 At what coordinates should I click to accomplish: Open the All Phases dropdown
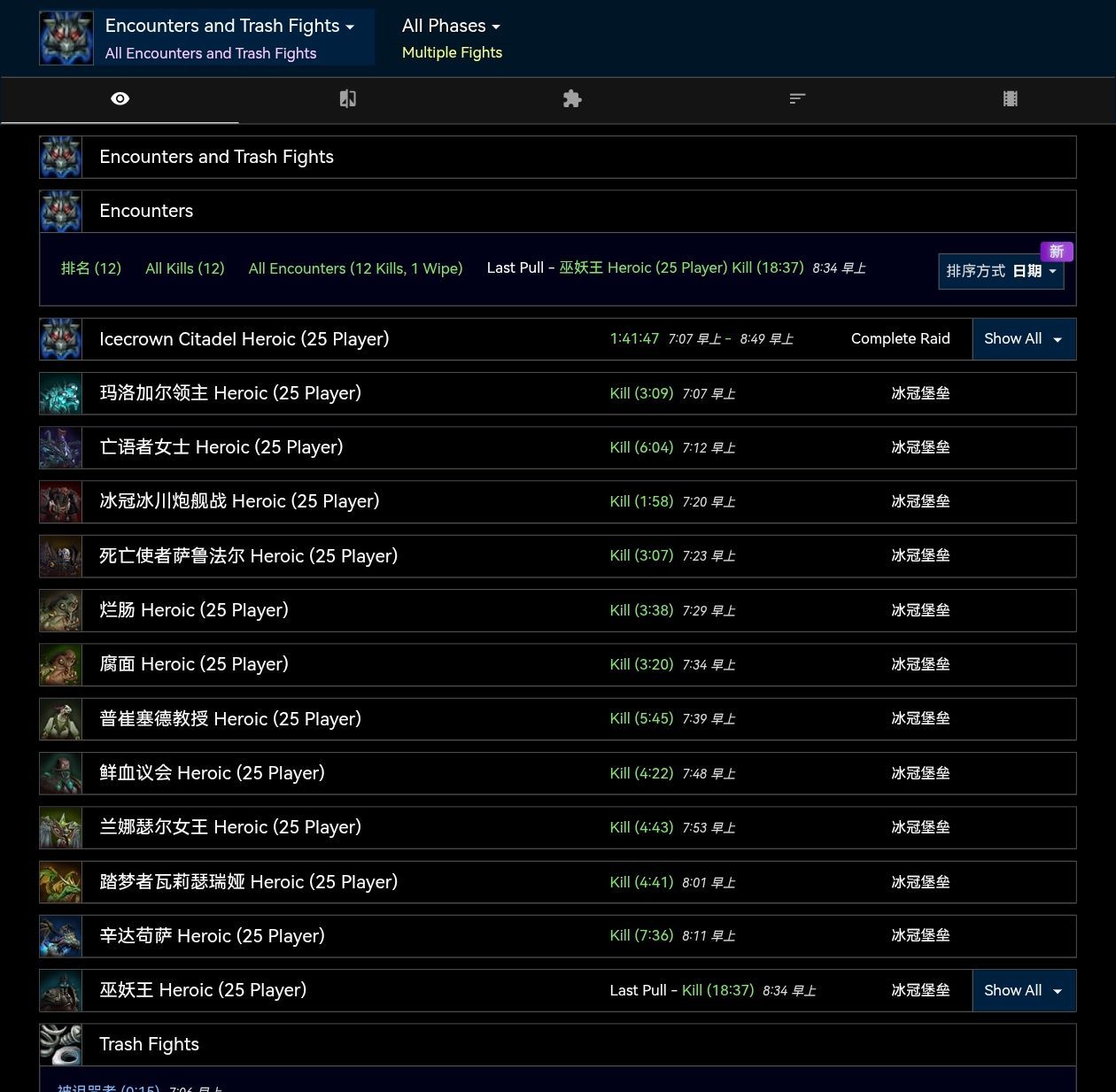[451, 27]
